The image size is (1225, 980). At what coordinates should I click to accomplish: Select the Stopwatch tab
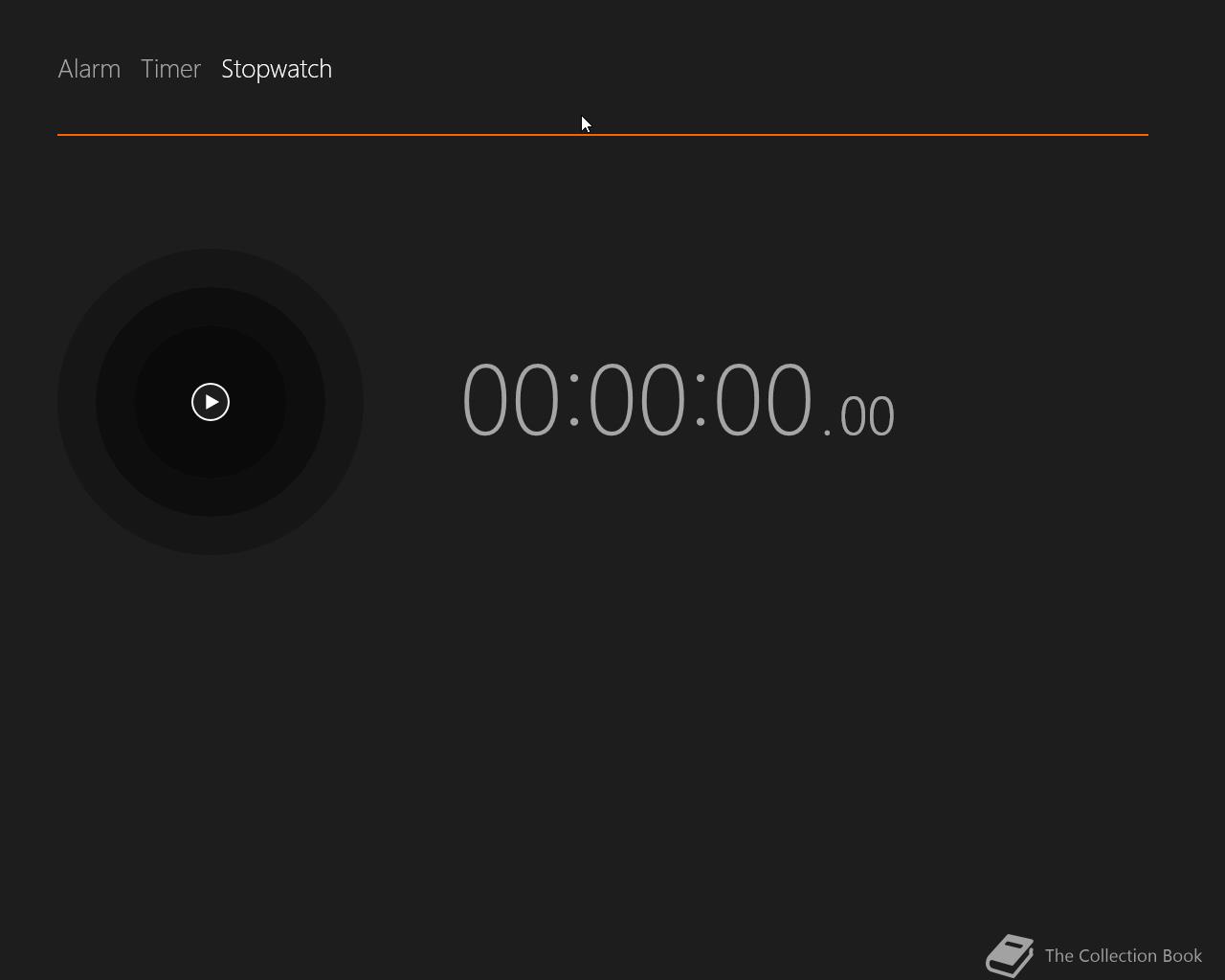tap(277, 69)
